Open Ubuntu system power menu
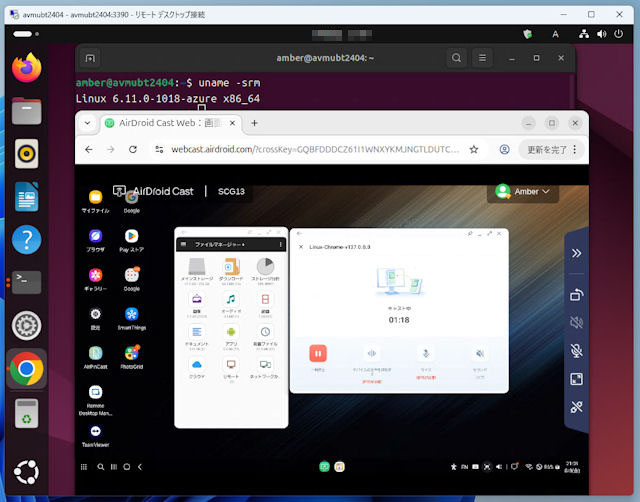The image size is (640, 502). [619, 34]
